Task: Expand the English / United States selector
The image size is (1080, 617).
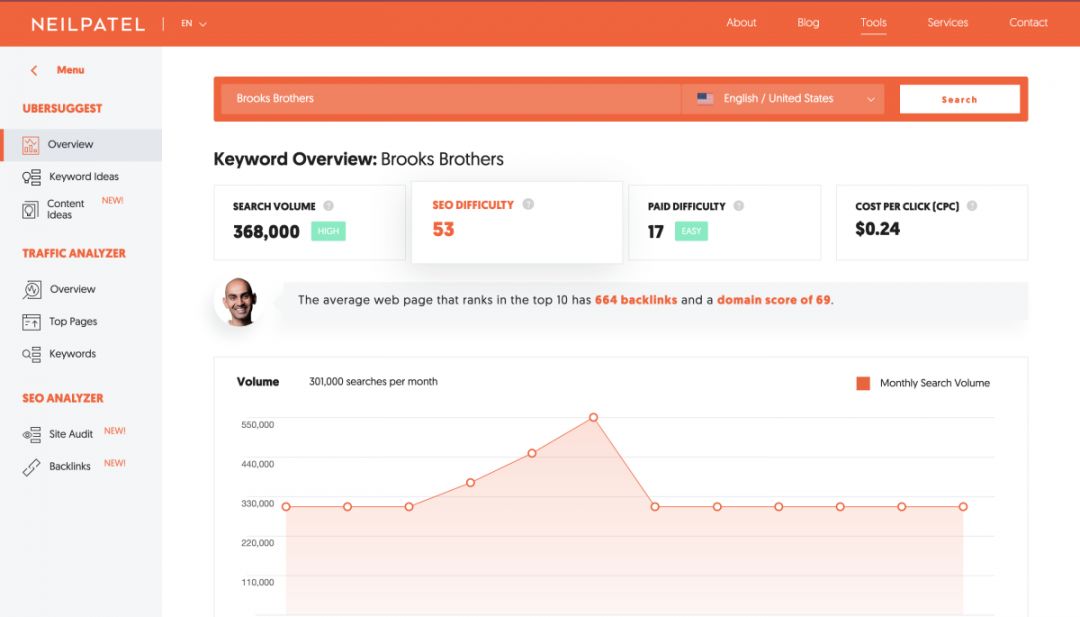Action: (x=783, y=98)
